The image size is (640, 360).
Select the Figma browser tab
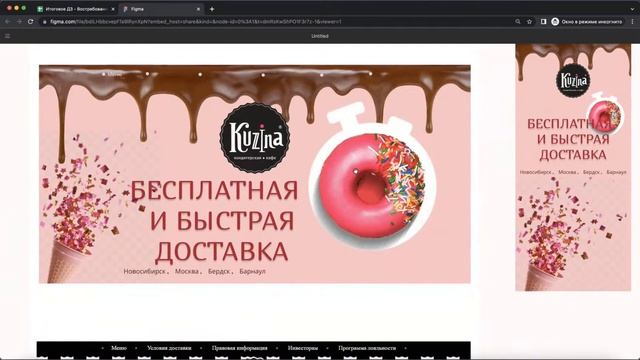point(162,9)
